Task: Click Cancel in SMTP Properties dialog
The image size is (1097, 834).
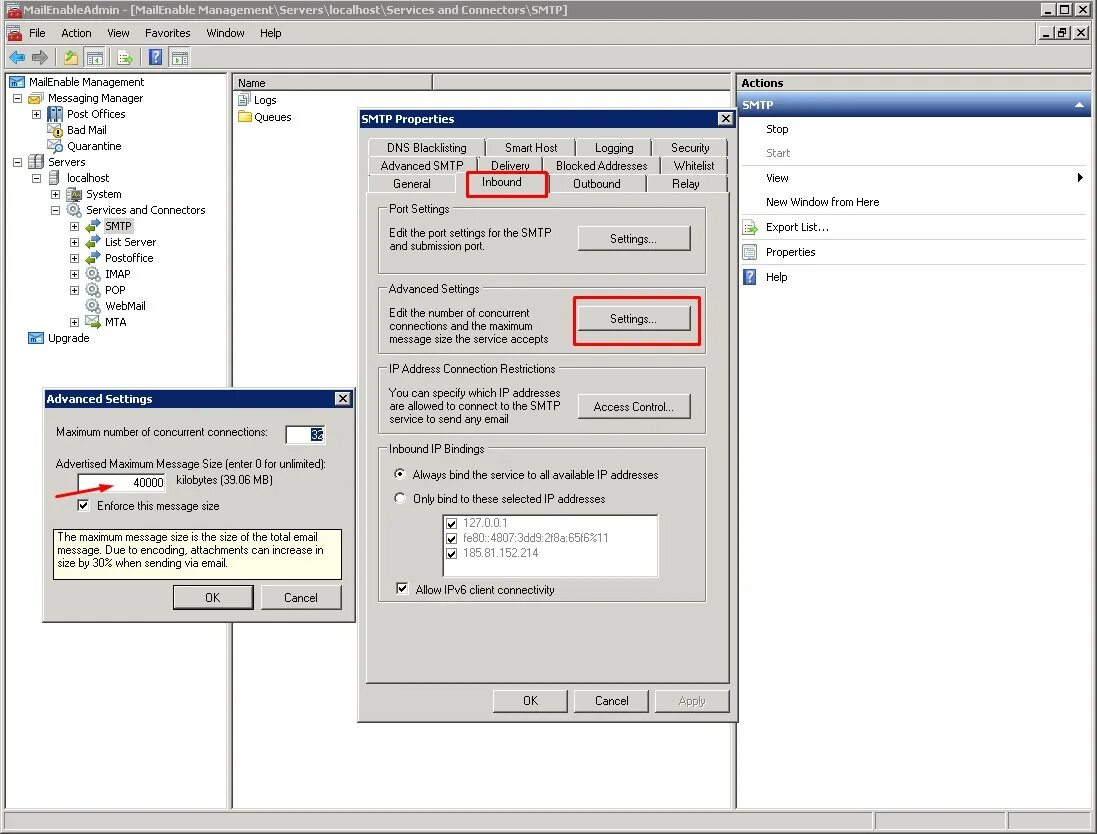Action: [611, 701]
